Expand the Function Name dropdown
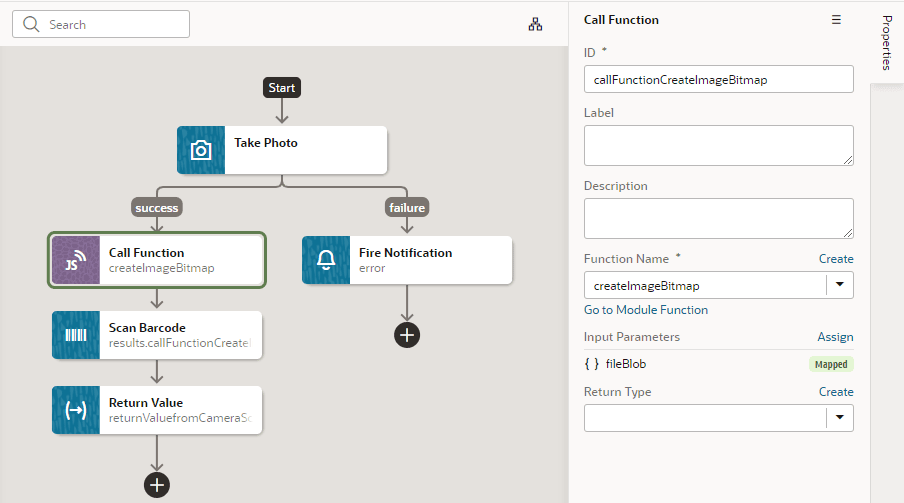Screen dimensions: 904x503 pyautogui.click(x=839, y=284)
